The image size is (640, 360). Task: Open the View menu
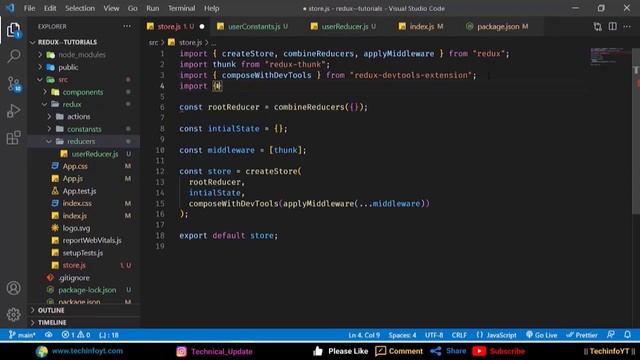(x=111, y=8)
